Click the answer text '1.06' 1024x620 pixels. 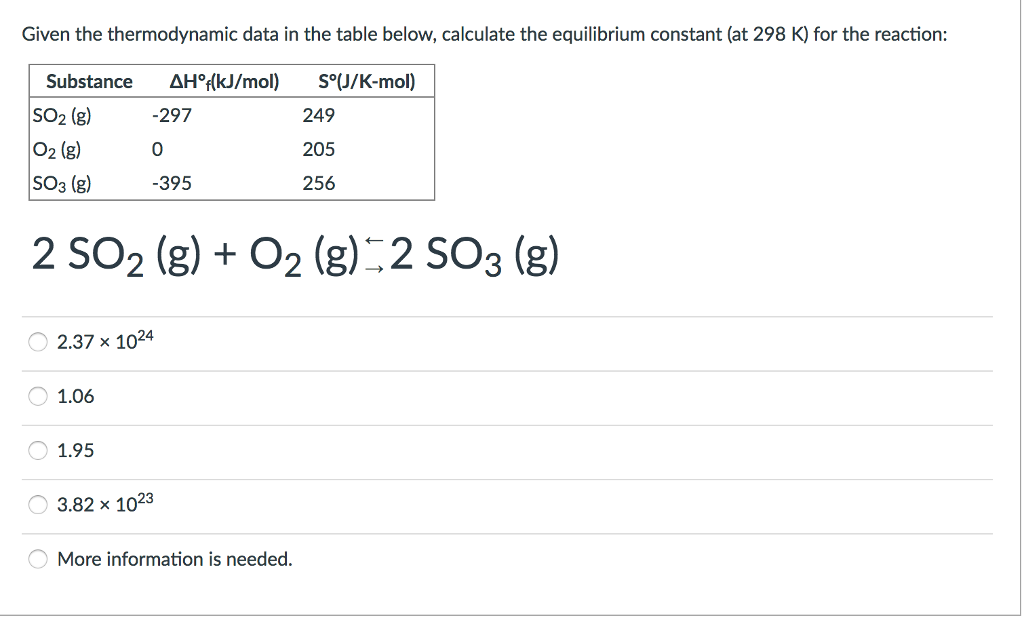point(76,396)
